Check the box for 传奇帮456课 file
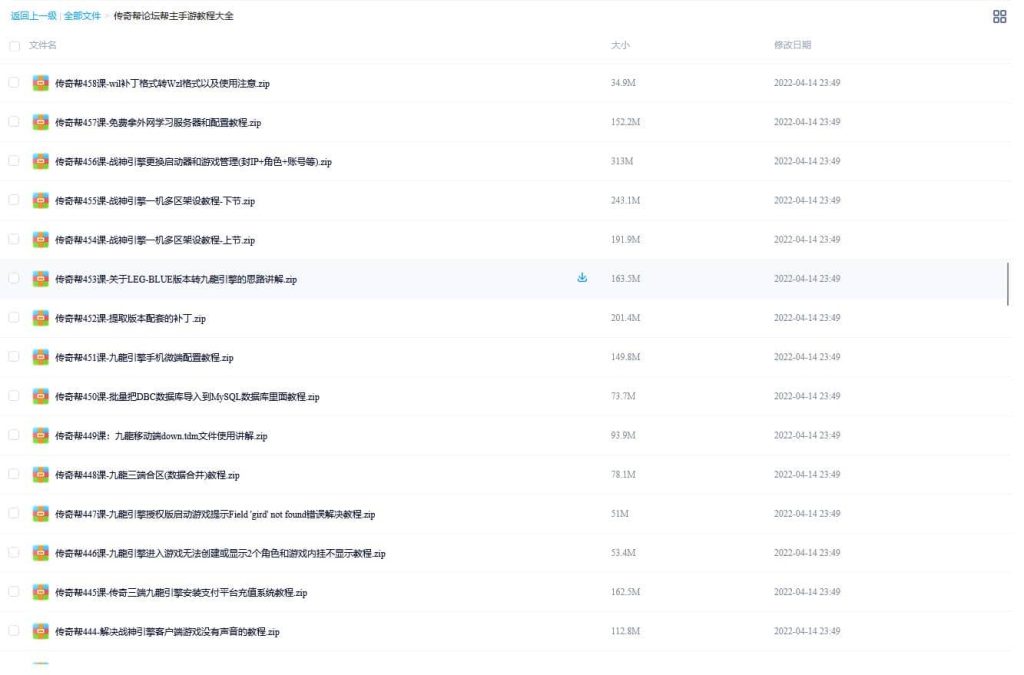This screenshot has width=1024, height=675. tap(14, 161)
